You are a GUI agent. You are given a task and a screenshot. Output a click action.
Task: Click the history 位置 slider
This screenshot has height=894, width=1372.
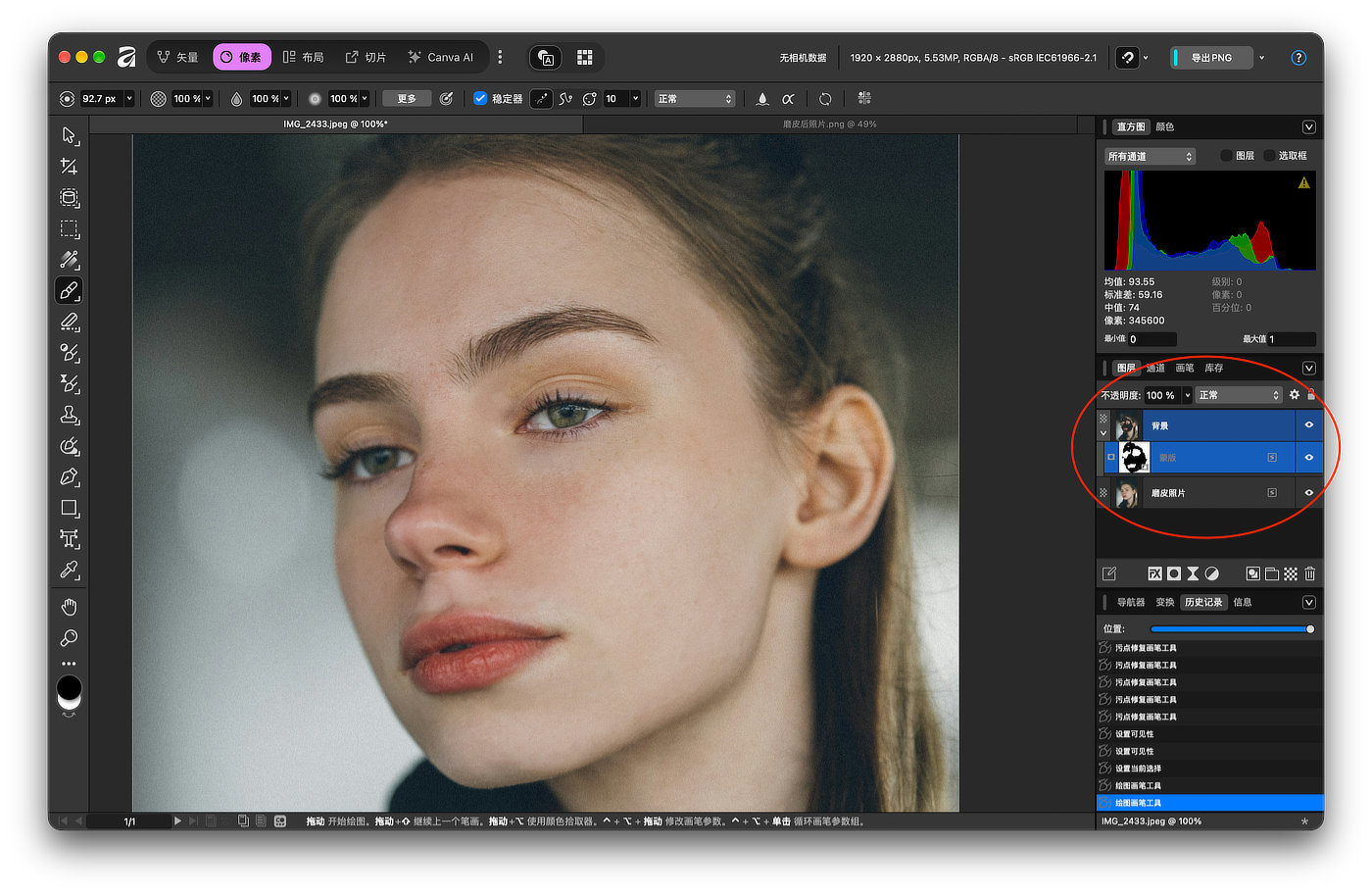coord(1232,629)
